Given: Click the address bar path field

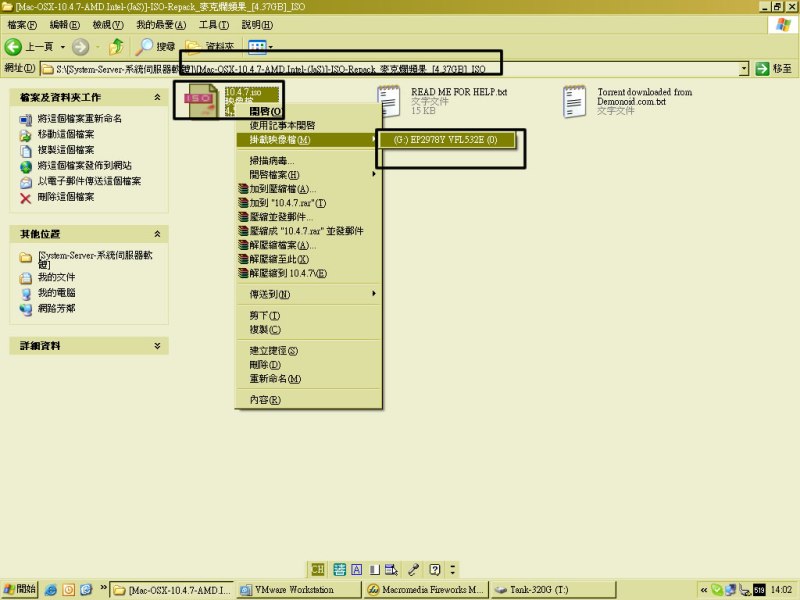Looking at the screenshot, I should [389, 69].
